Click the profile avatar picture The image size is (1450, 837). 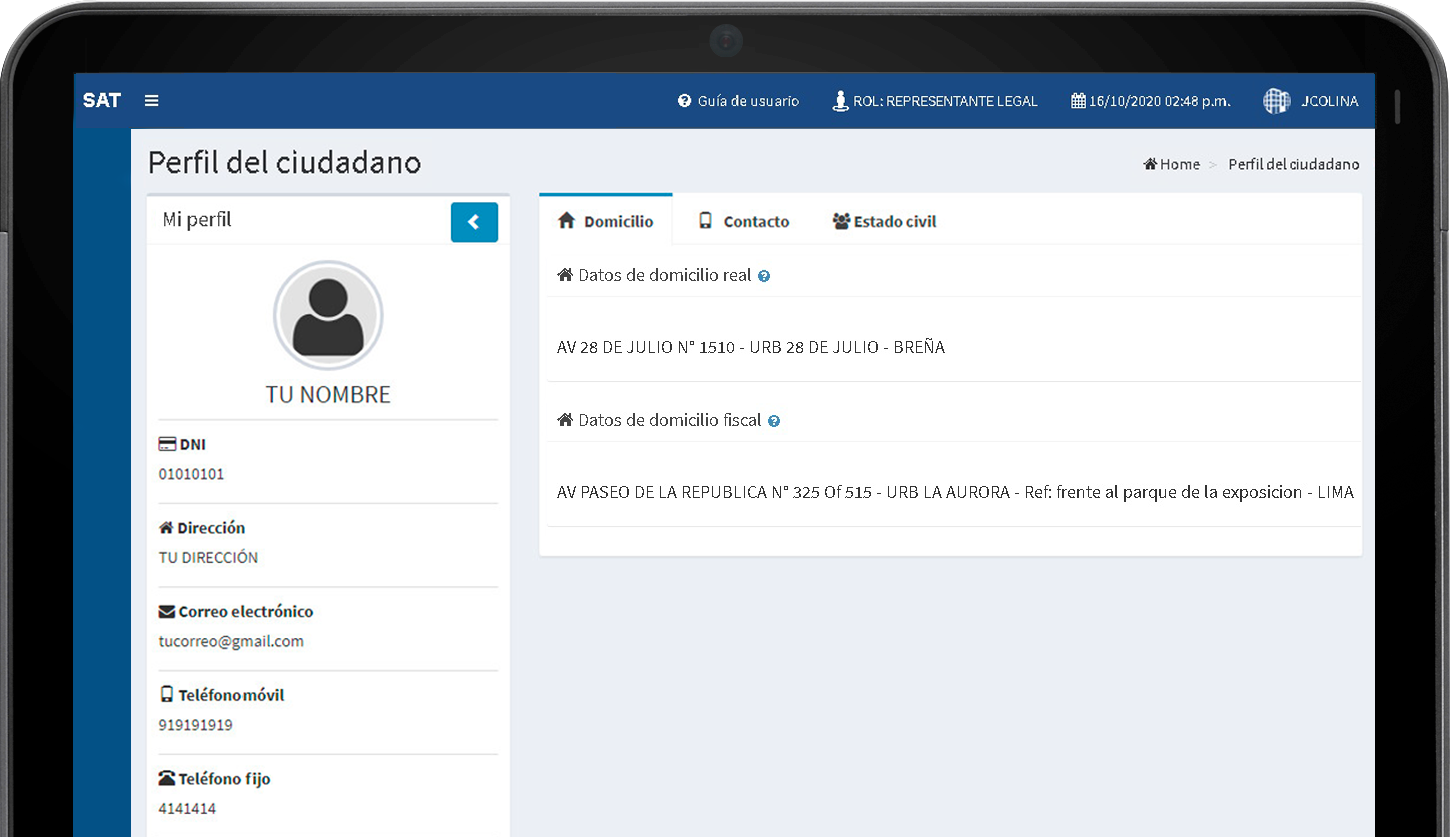tap(328, 316)
